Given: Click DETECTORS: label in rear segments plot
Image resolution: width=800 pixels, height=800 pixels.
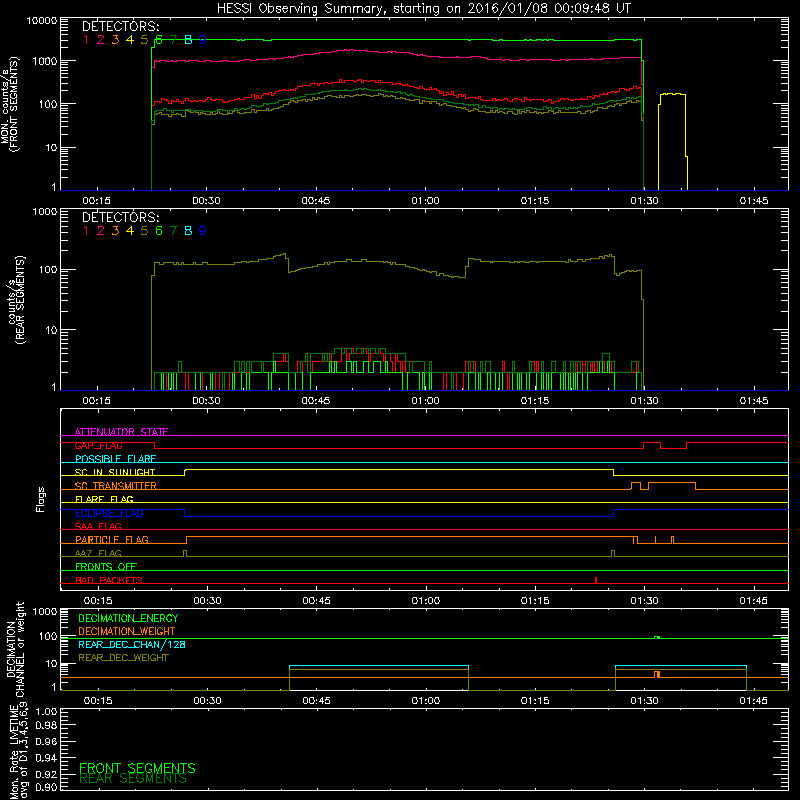Looking at the screenshot, I should coord(120,218).
